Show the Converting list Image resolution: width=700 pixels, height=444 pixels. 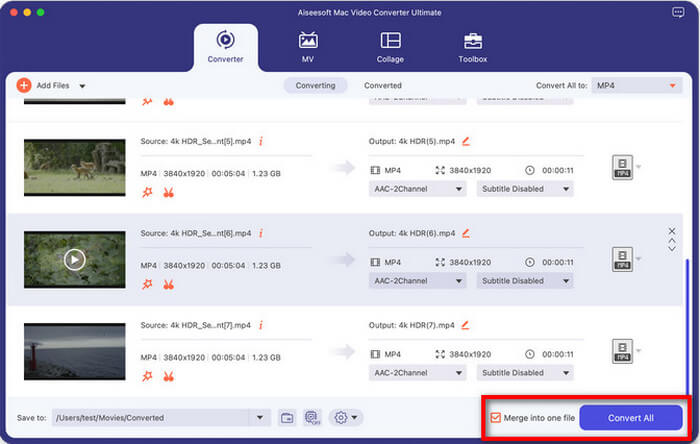click(316, 85)
